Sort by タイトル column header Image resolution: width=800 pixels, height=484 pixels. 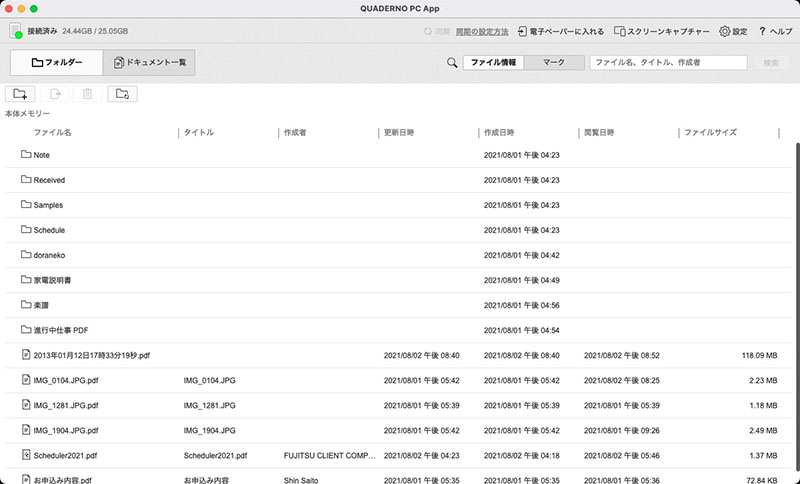198,133
